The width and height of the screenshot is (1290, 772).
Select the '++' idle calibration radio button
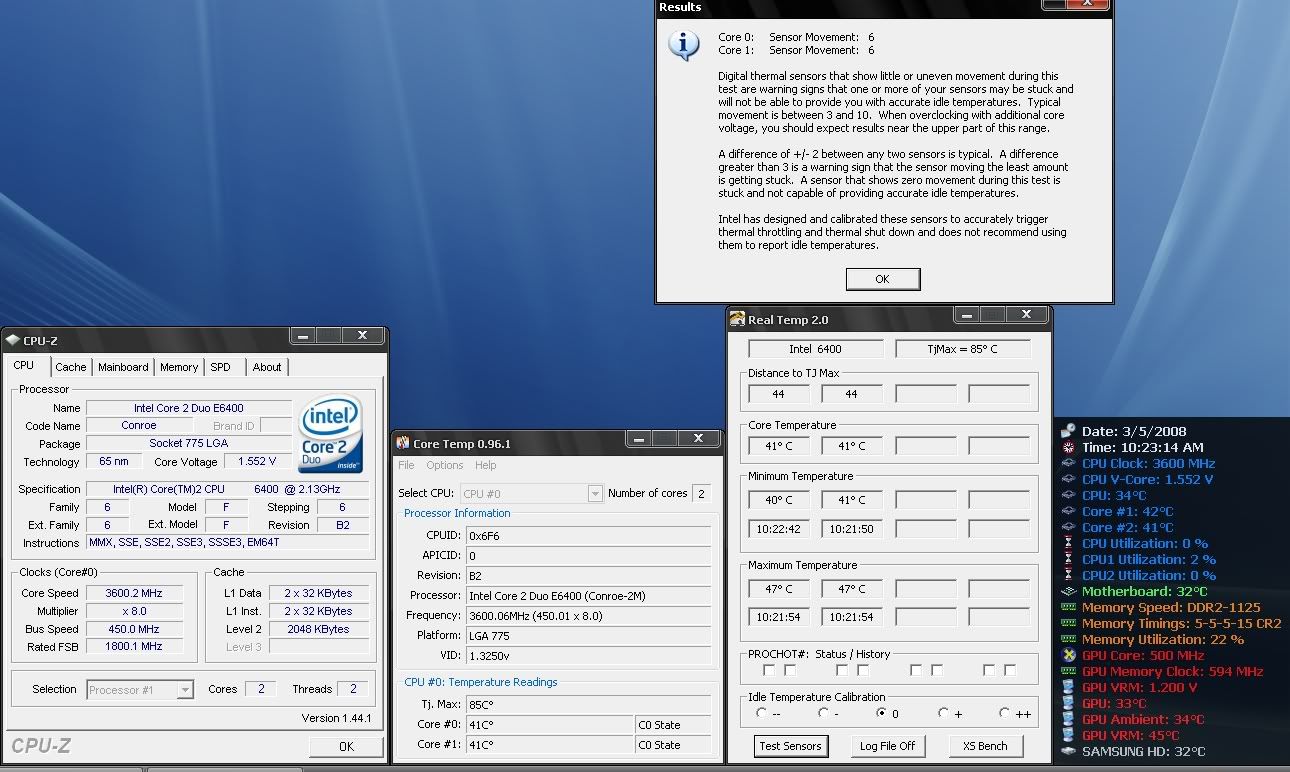1004,713
